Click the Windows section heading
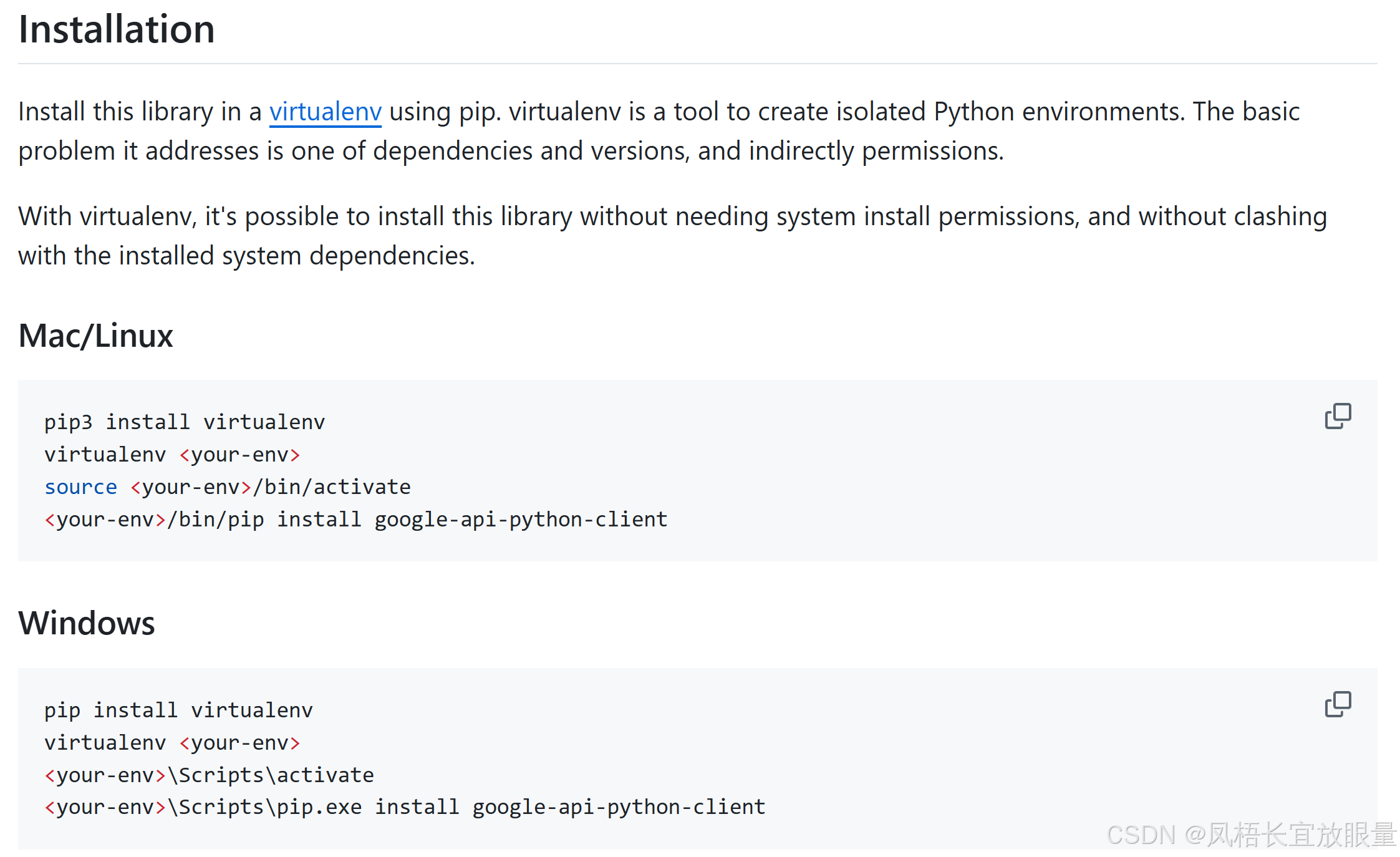1400x857 pixels. 87,622
